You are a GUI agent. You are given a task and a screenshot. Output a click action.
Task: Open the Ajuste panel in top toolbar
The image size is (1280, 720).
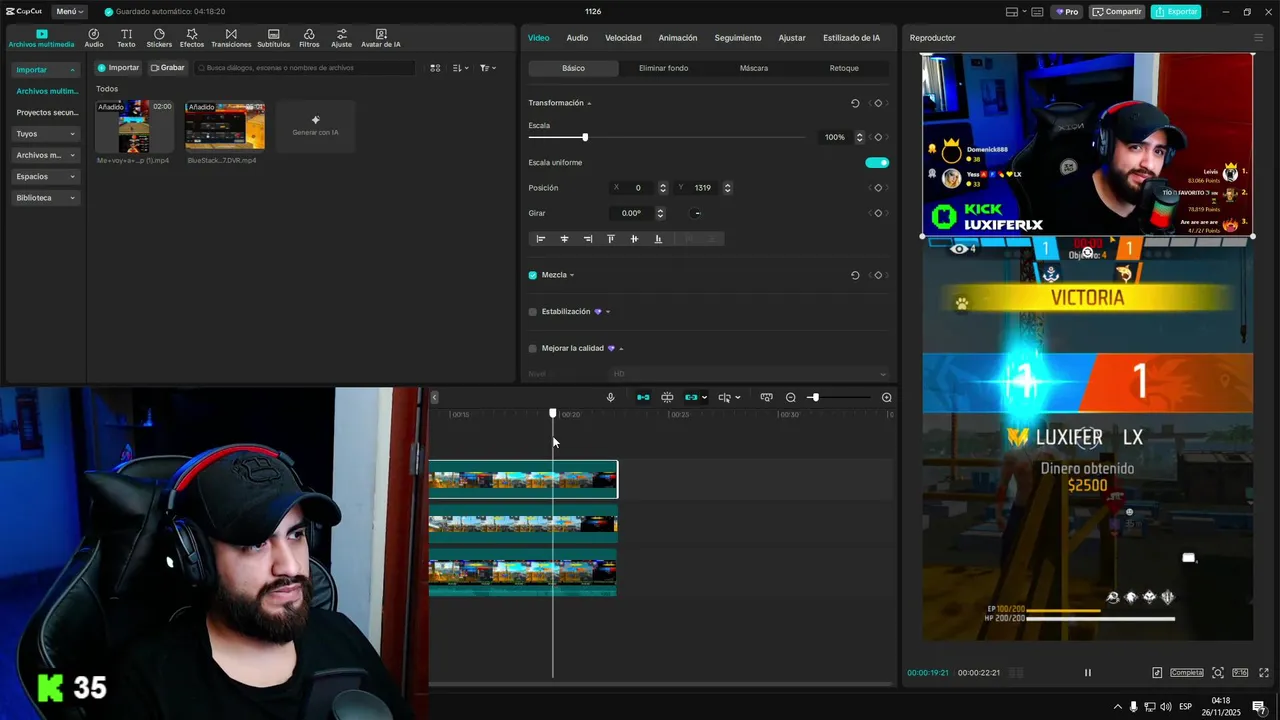[x=341, y=38]
